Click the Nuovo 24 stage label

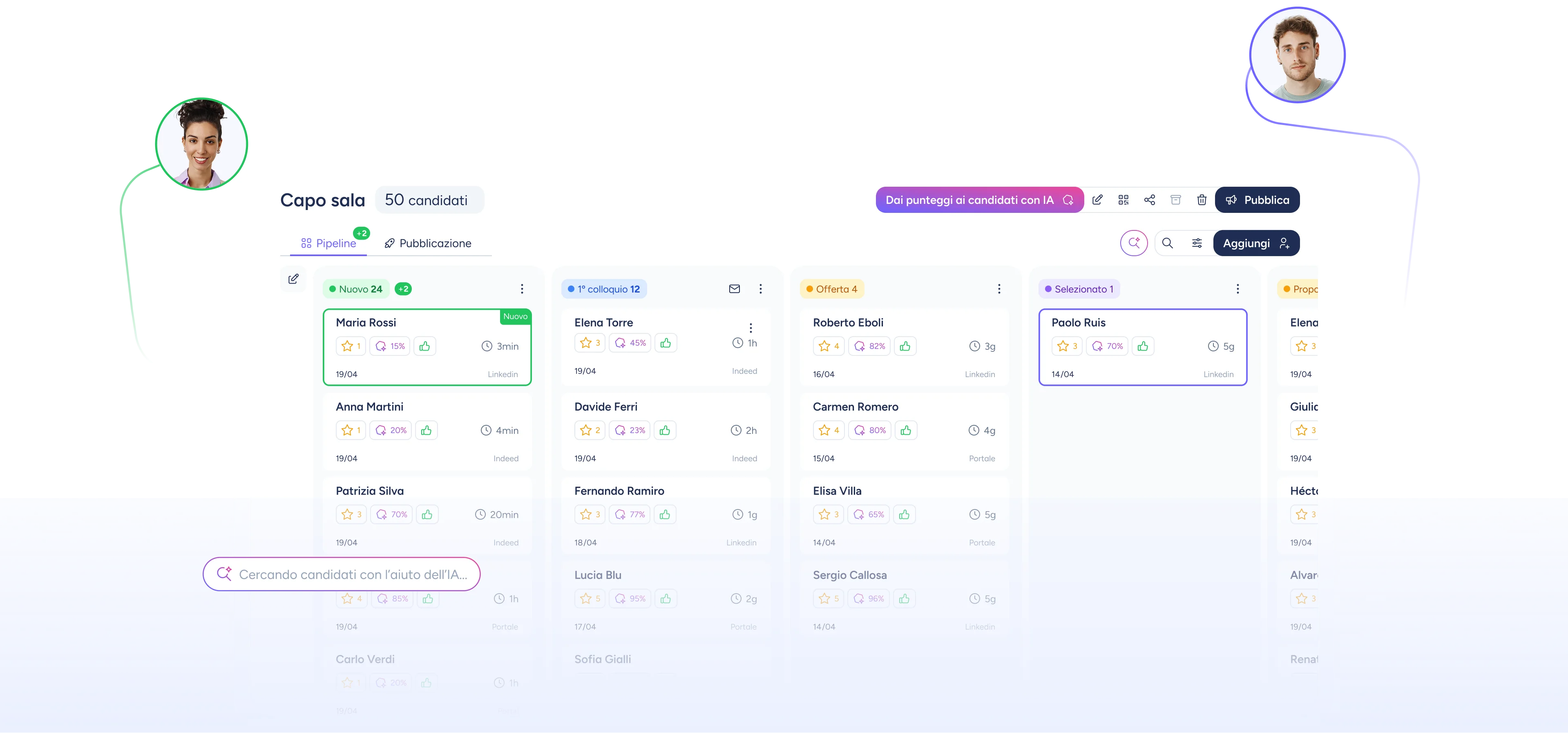tap(356, 288)
